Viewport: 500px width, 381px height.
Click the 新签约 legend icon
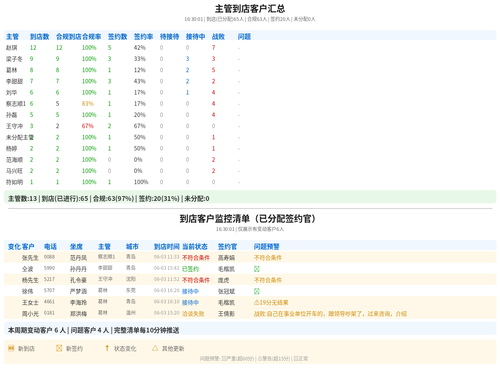59,348
